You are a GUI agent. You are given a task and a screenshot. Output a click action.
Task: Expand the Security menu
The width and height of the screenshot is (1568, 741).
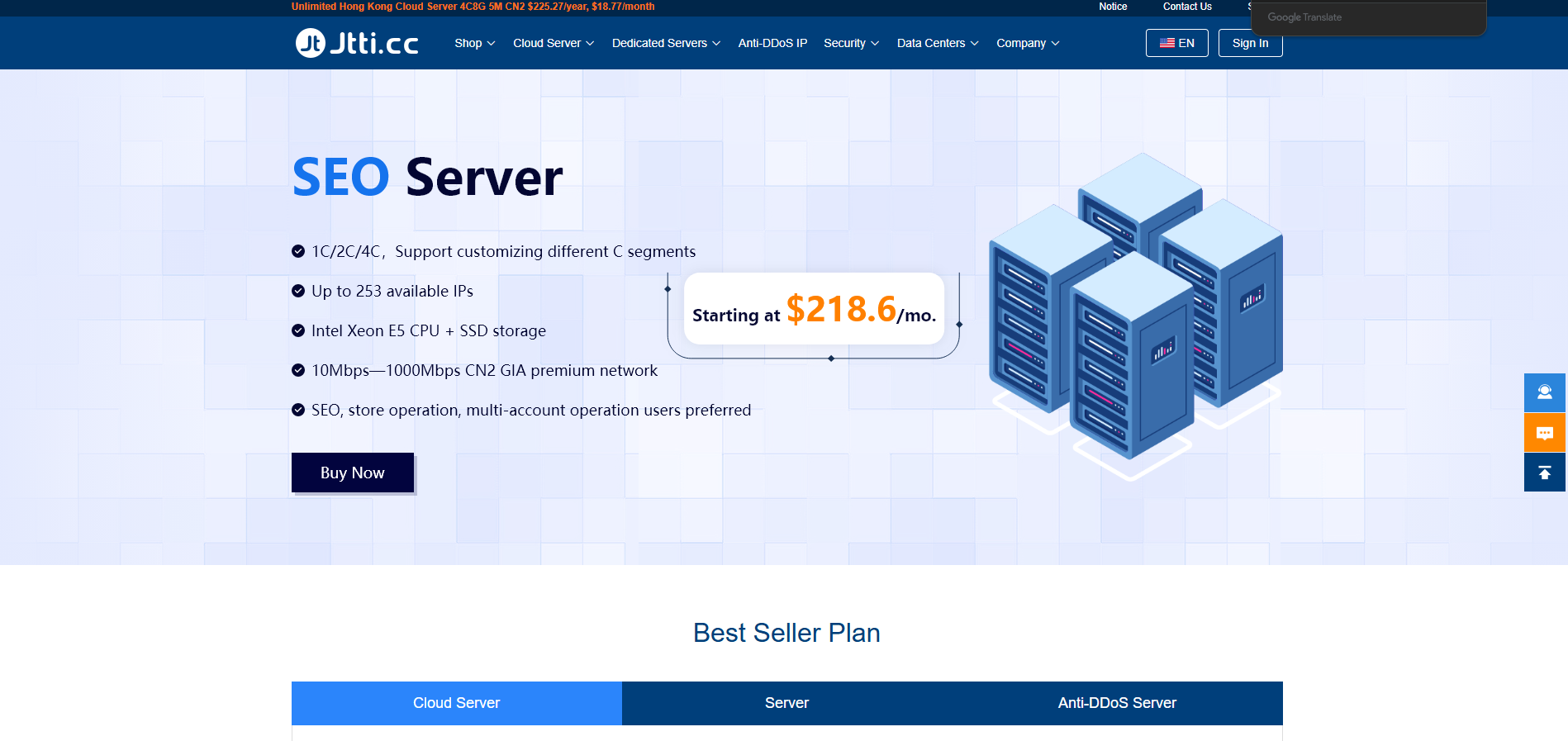(x=851, y=43)
